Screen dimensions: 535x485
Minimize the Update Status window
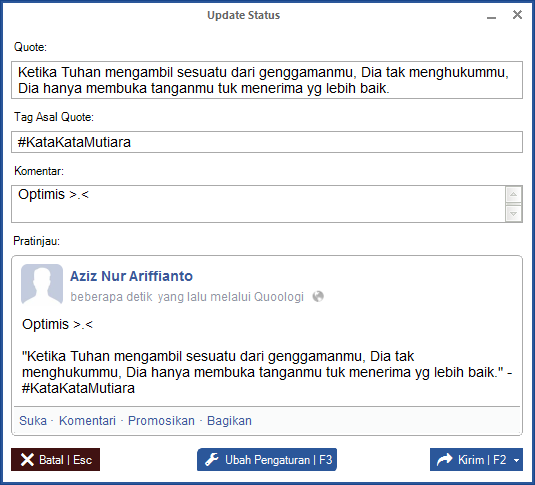[491, 16]
